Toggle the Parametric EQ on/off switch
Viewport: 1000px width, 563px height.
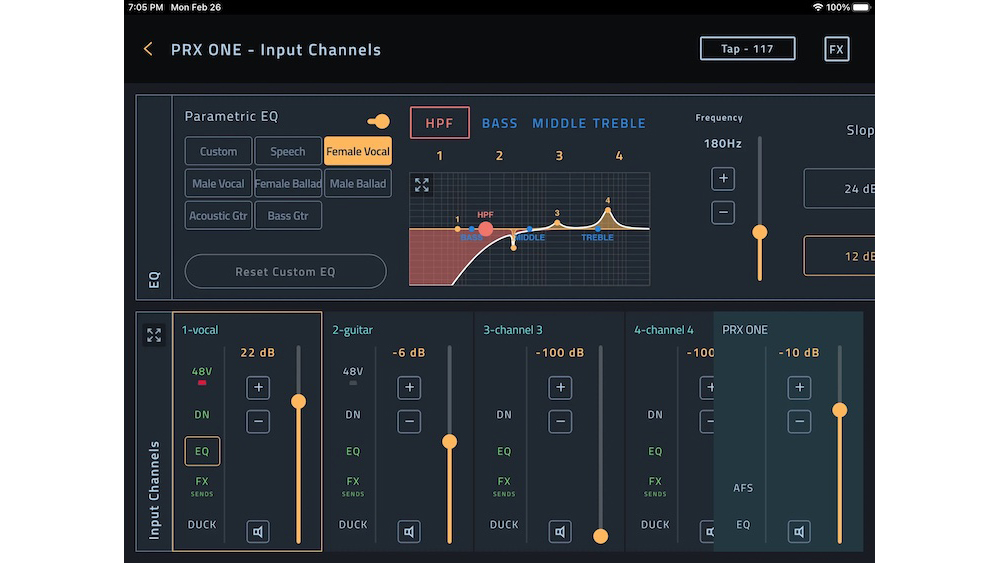(x=379, y=121)
